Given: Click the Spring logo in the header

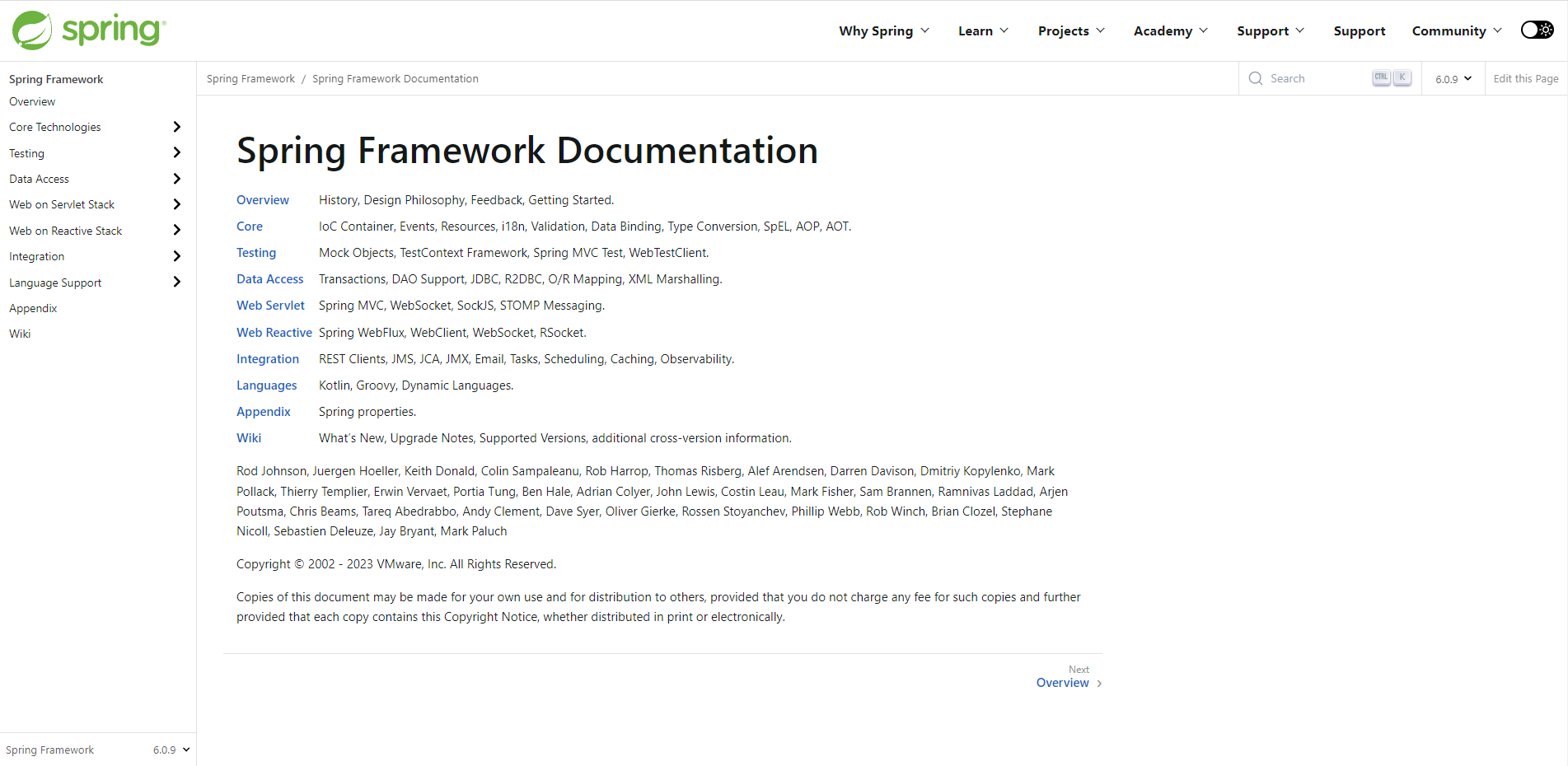Looking at the screenshot, I should point(89,30).
